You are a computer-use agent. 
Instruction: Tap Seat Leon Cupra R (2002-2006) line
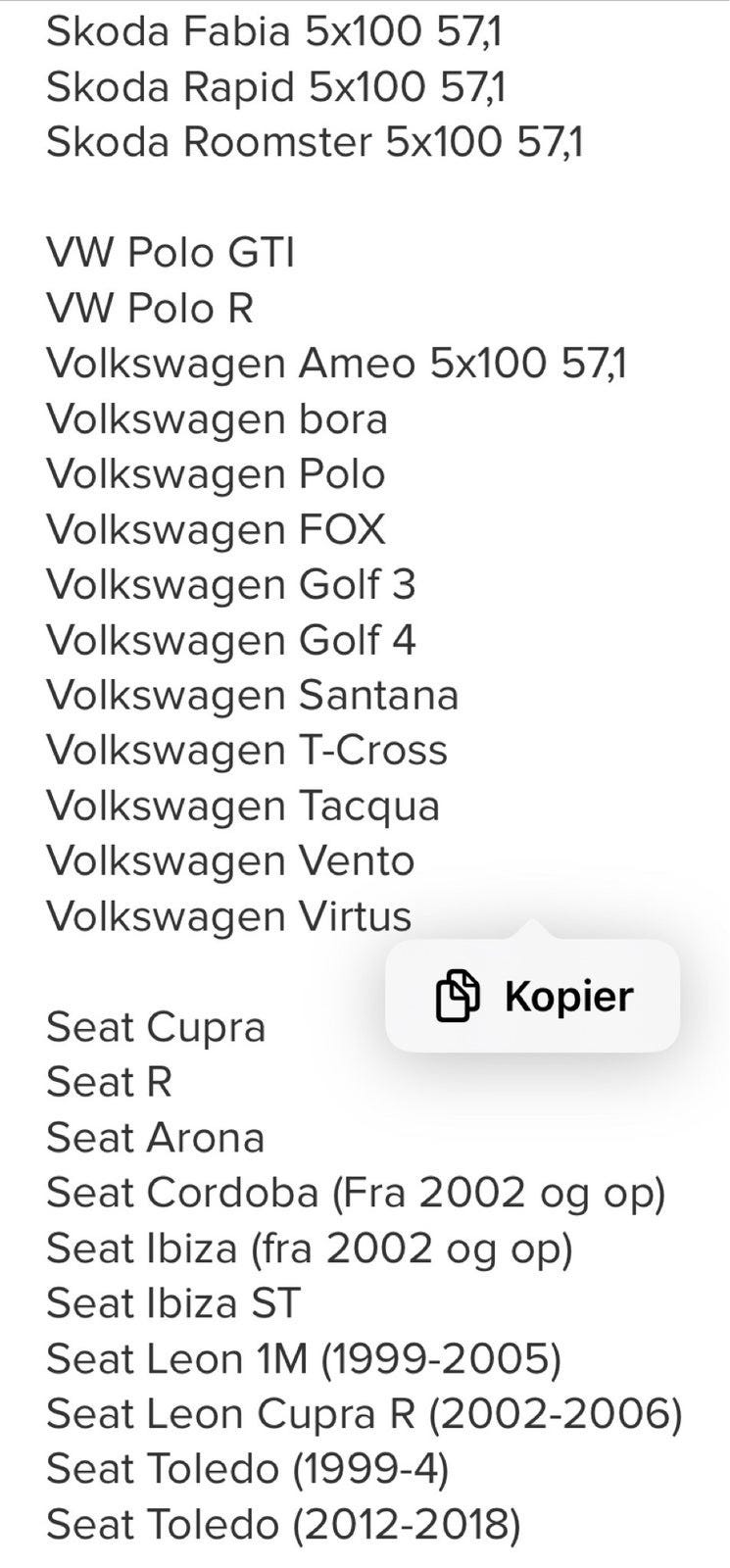pos(365,1414)
